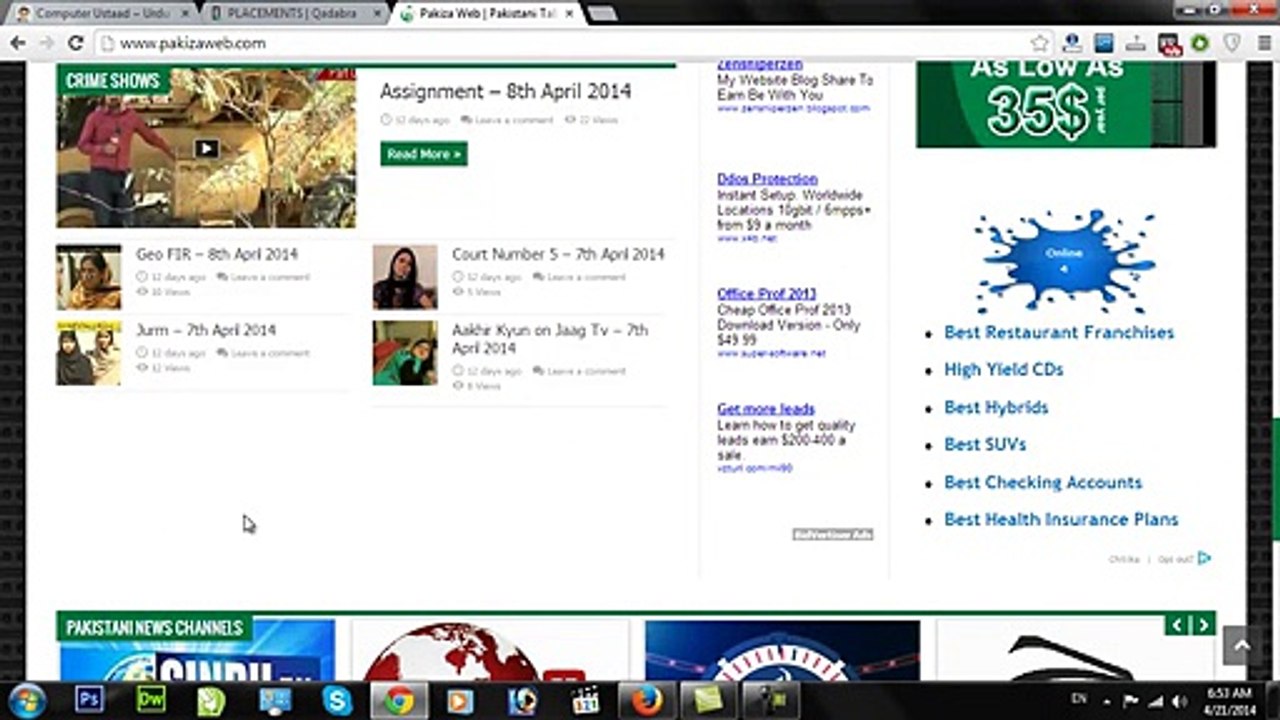Open the Best SUVs link
This screenshot has width=1280, height=720.
pos(985,444)
